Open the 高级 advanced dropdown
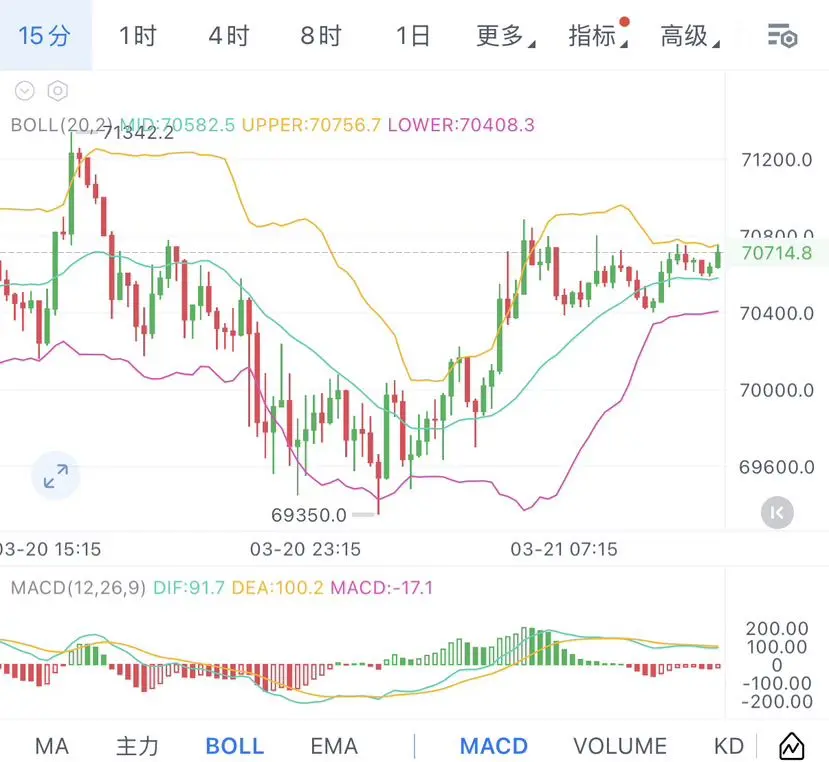 tap(689, 36)
